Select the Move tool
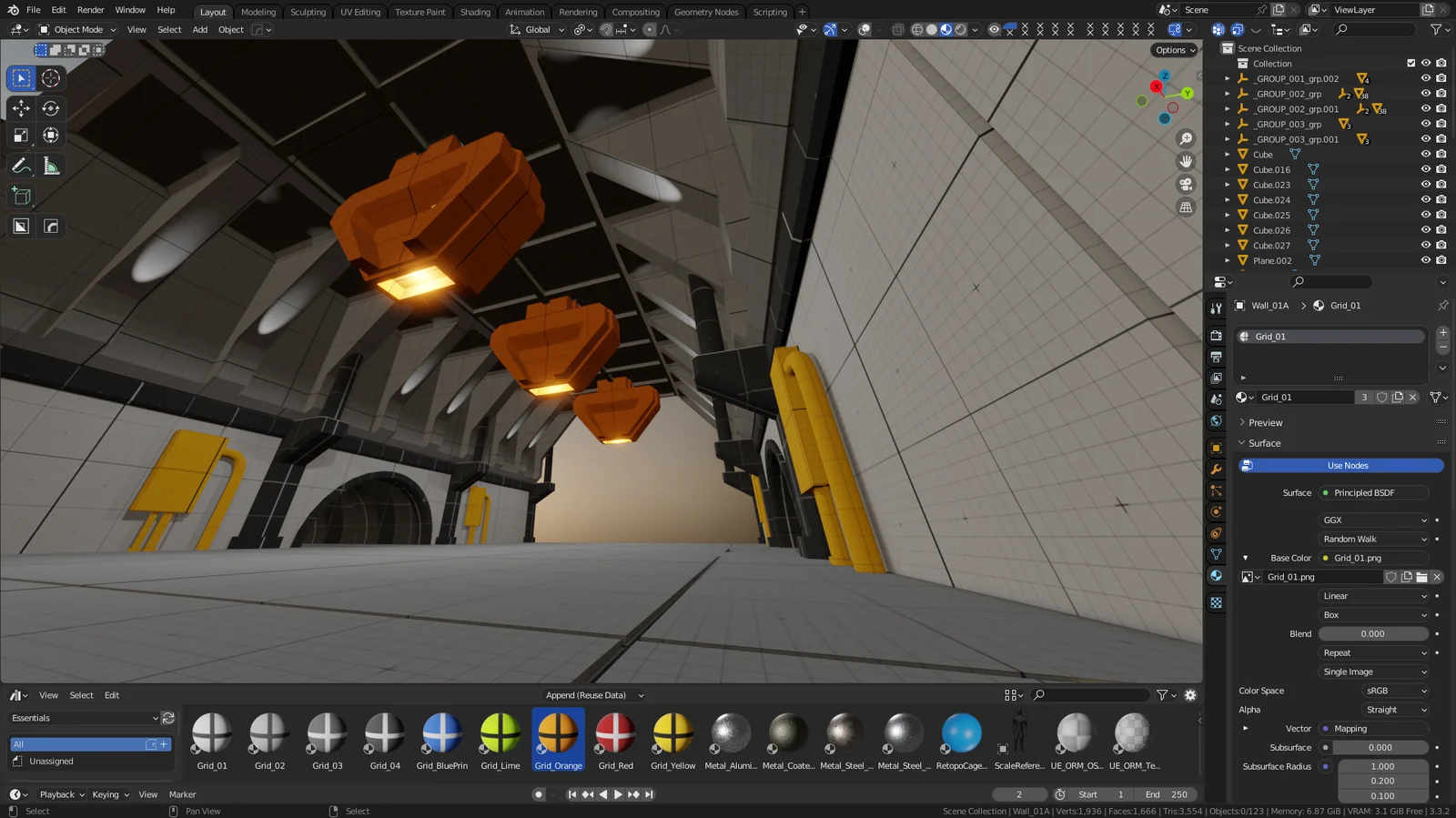 click(x=21, y=108)
